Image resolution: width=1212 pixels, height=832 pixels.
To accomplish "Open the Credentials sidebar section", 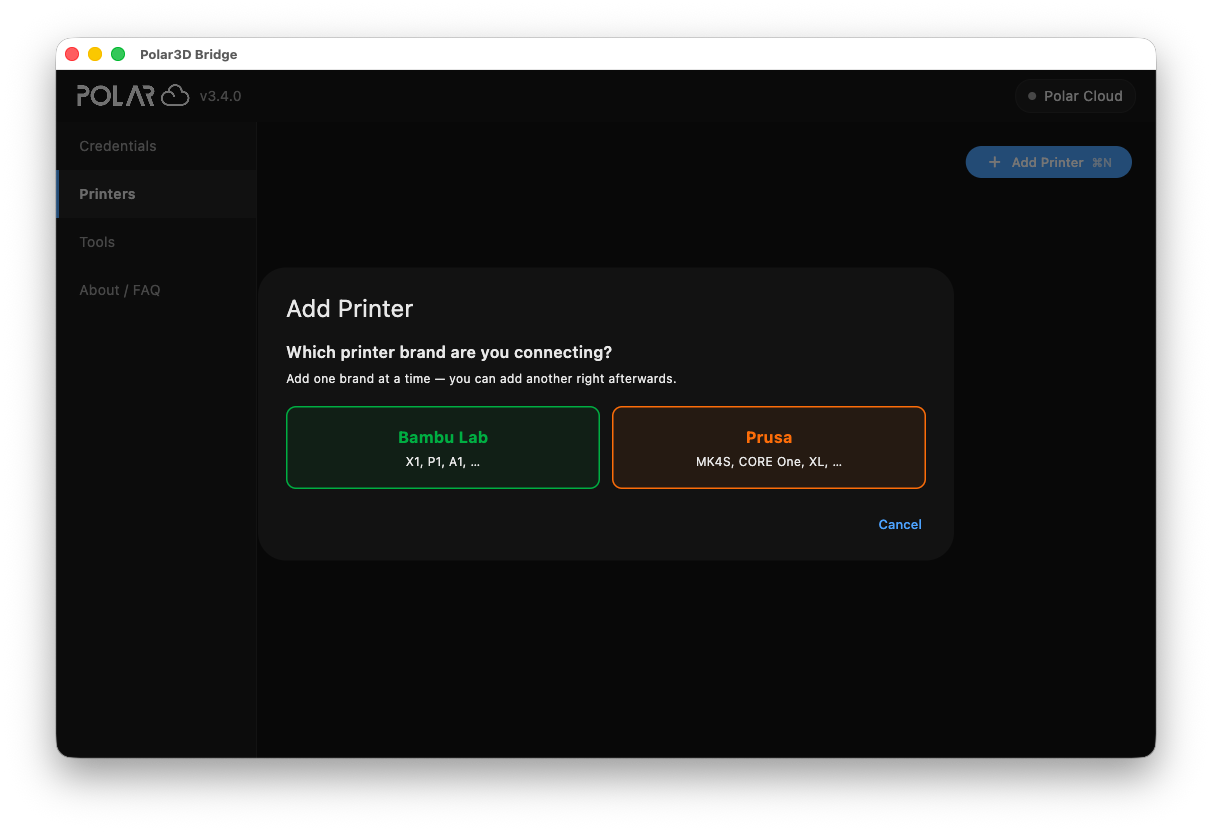I will tap(157, 146).
